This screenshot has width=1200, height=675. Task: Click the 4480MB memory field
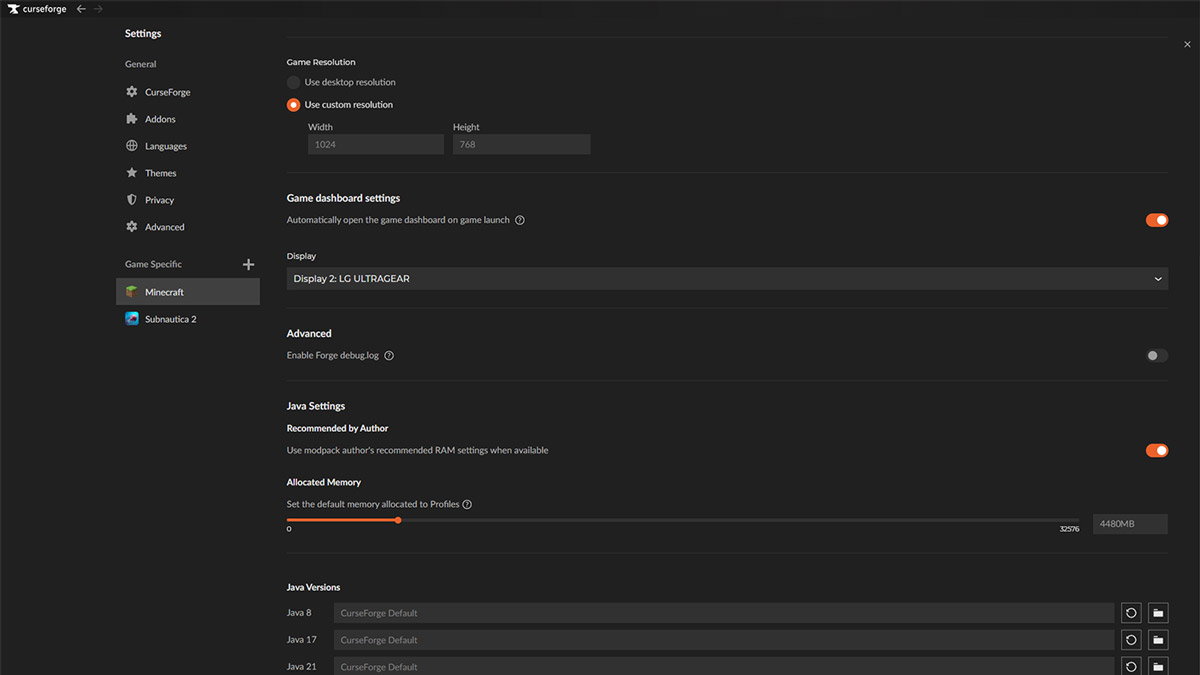1130,524
